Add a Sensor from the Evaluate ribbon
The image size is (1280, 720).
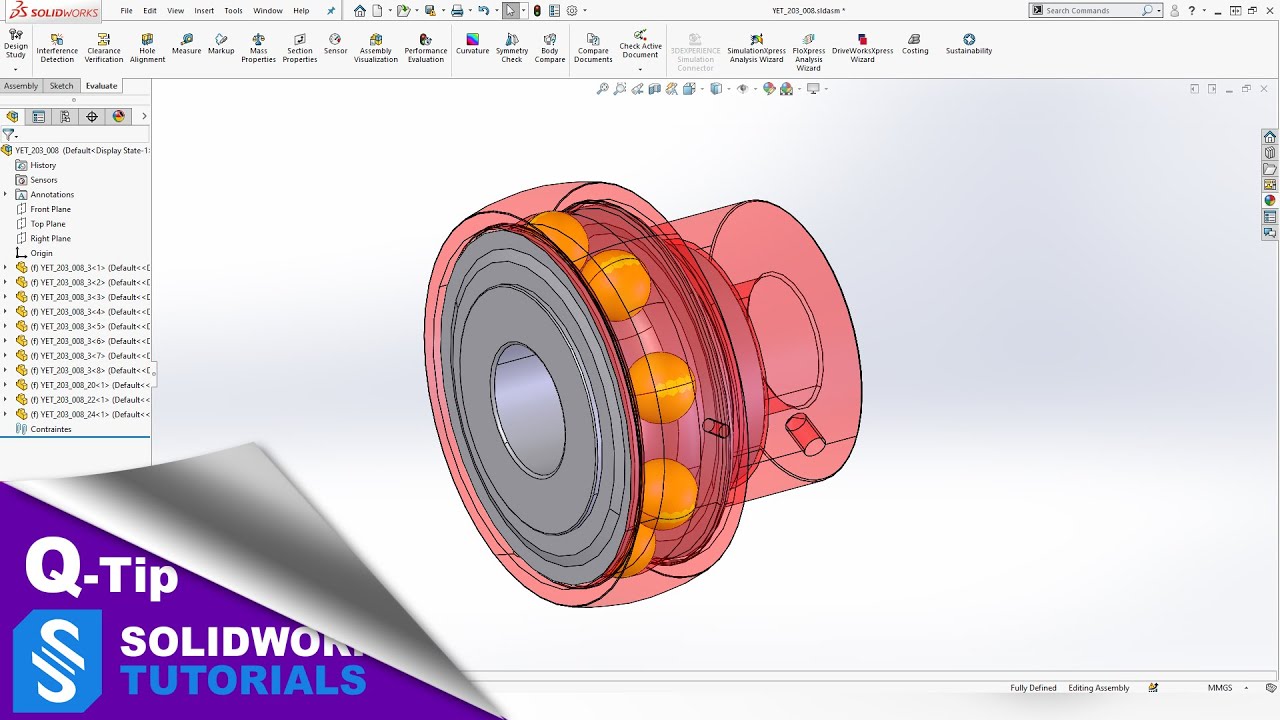pyautogui.click(x=335, y=44)
